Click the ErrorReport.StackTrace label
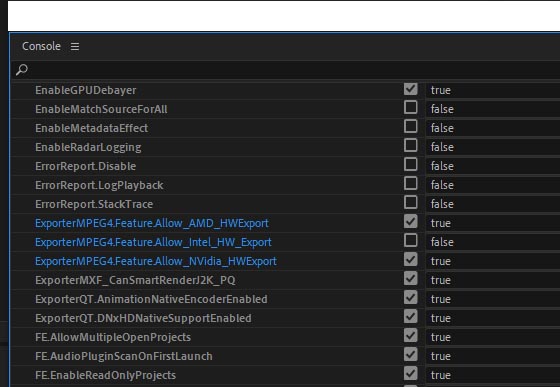Viewport: 560px width, 387px height. click(x=94, y=204)
